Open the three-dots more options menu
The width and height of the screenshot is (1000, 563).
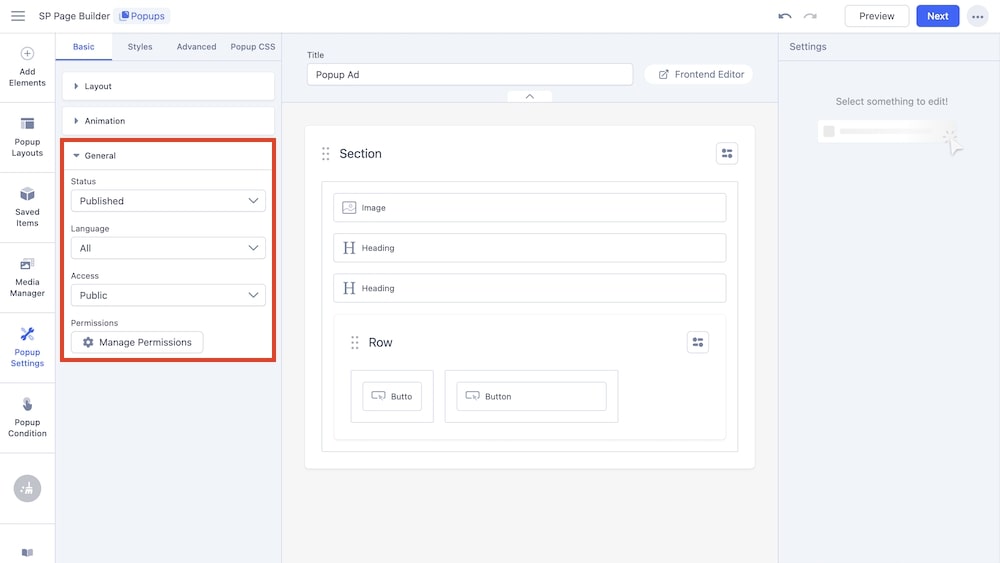[977, 16]
